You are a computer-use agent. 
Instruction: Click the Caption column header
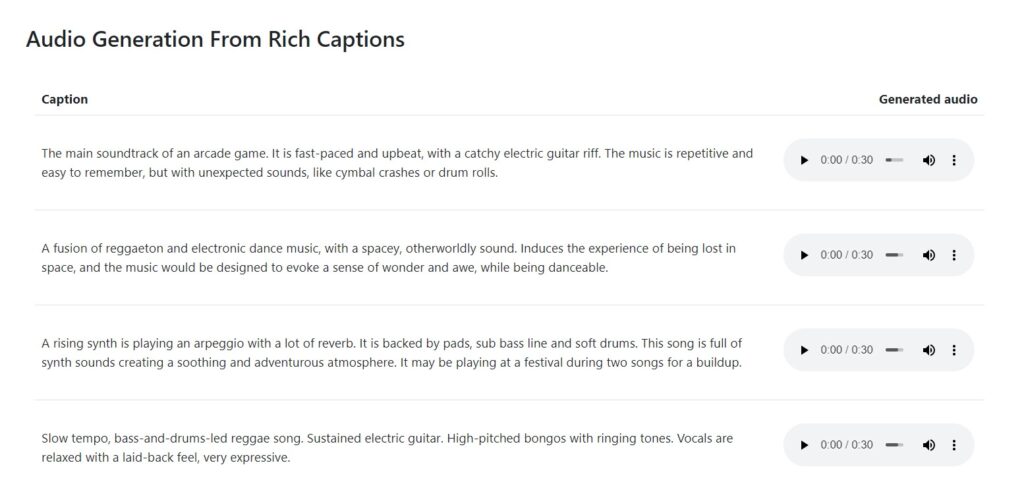pos(65,99)
